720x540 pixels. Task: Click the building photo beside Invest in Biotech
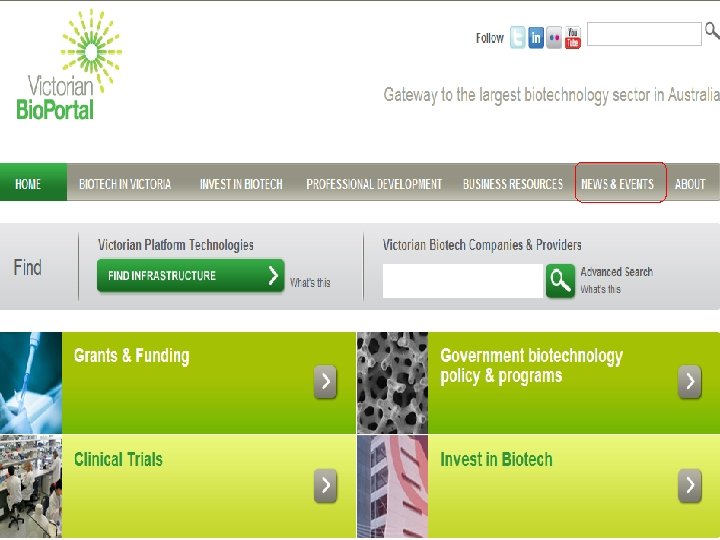point(392,486)
